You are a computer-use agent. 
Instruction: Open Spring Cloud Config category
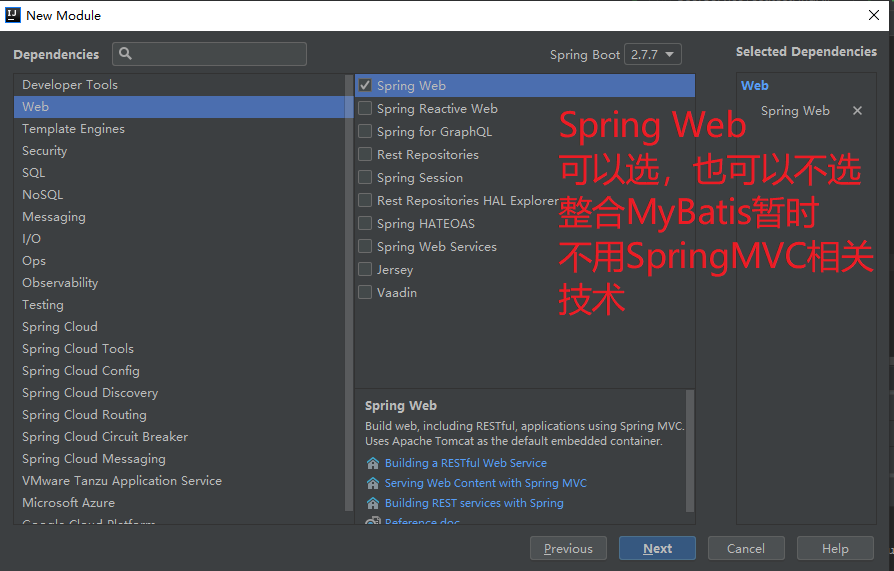coord(180,371)
